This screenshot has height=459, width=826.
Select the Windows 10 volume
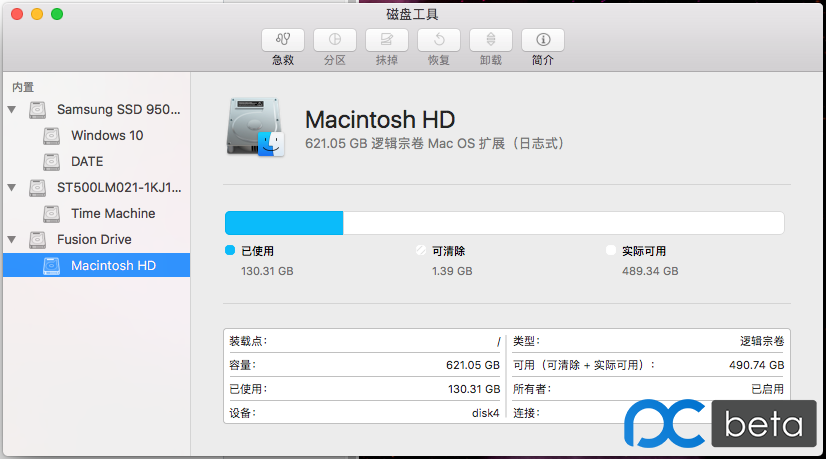[x=96, y=135]
